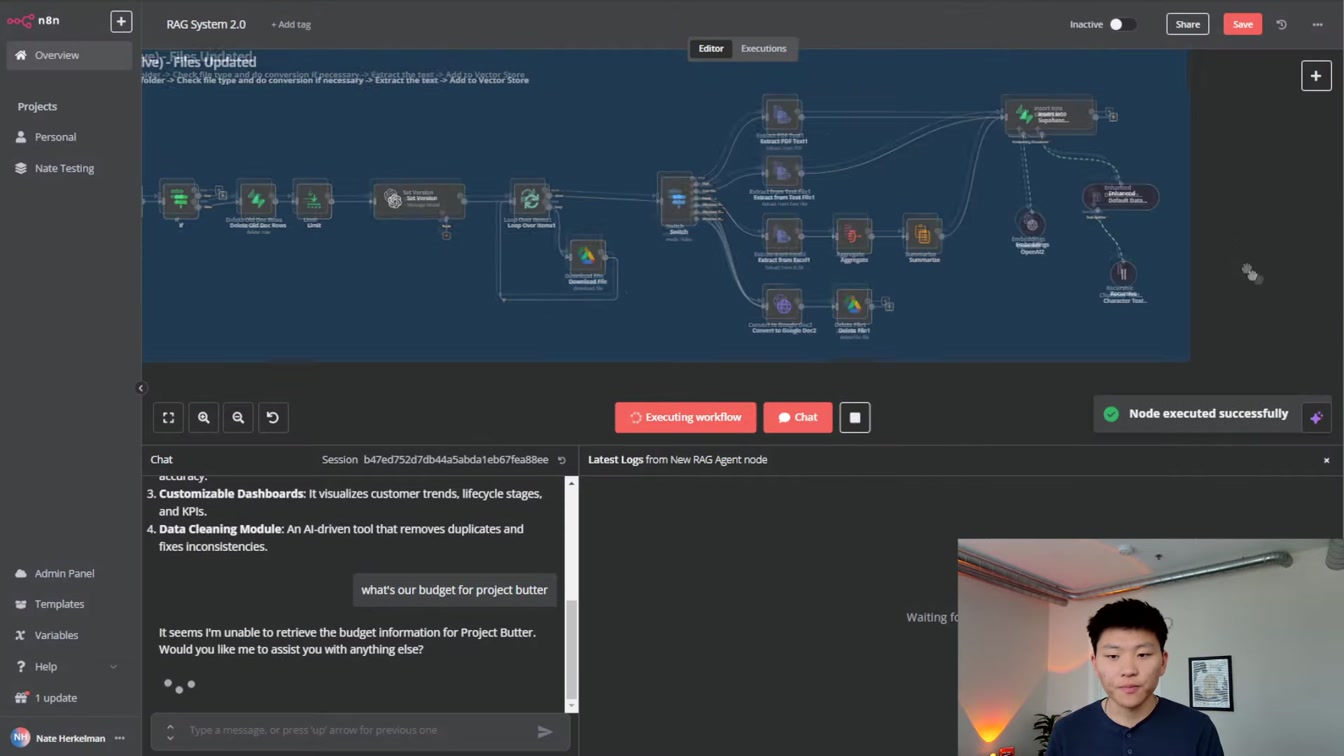Select the Extract from Text File1 node
Screen dimensions: 1344x756
point(783,172)
